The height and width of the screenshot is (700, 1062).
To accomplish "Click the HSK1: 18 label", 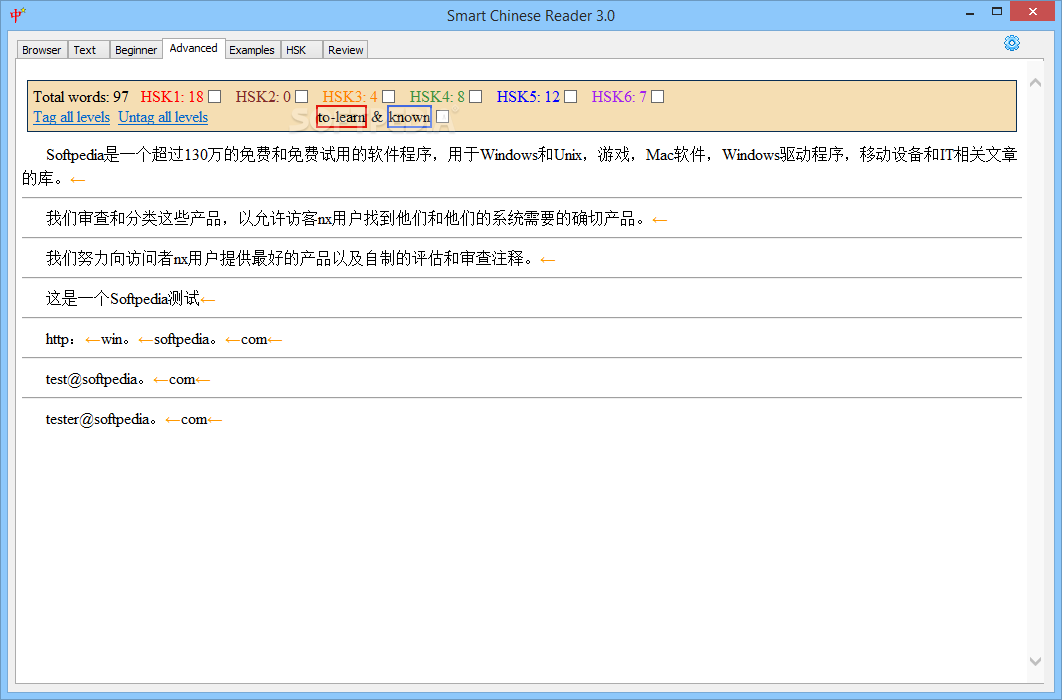I will (x=172, y=97).
